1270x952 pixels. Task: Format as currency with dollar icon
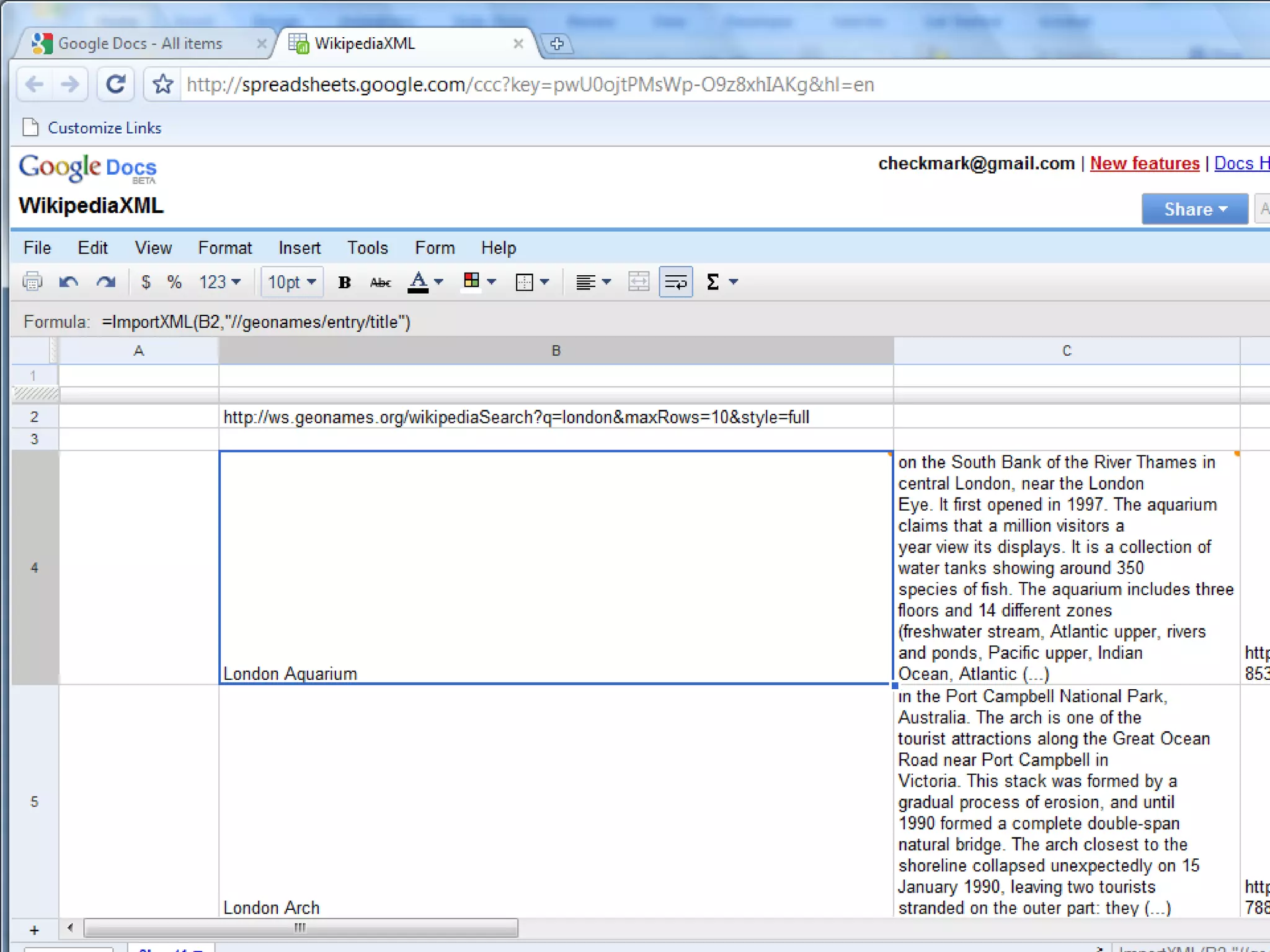point(146,282)
